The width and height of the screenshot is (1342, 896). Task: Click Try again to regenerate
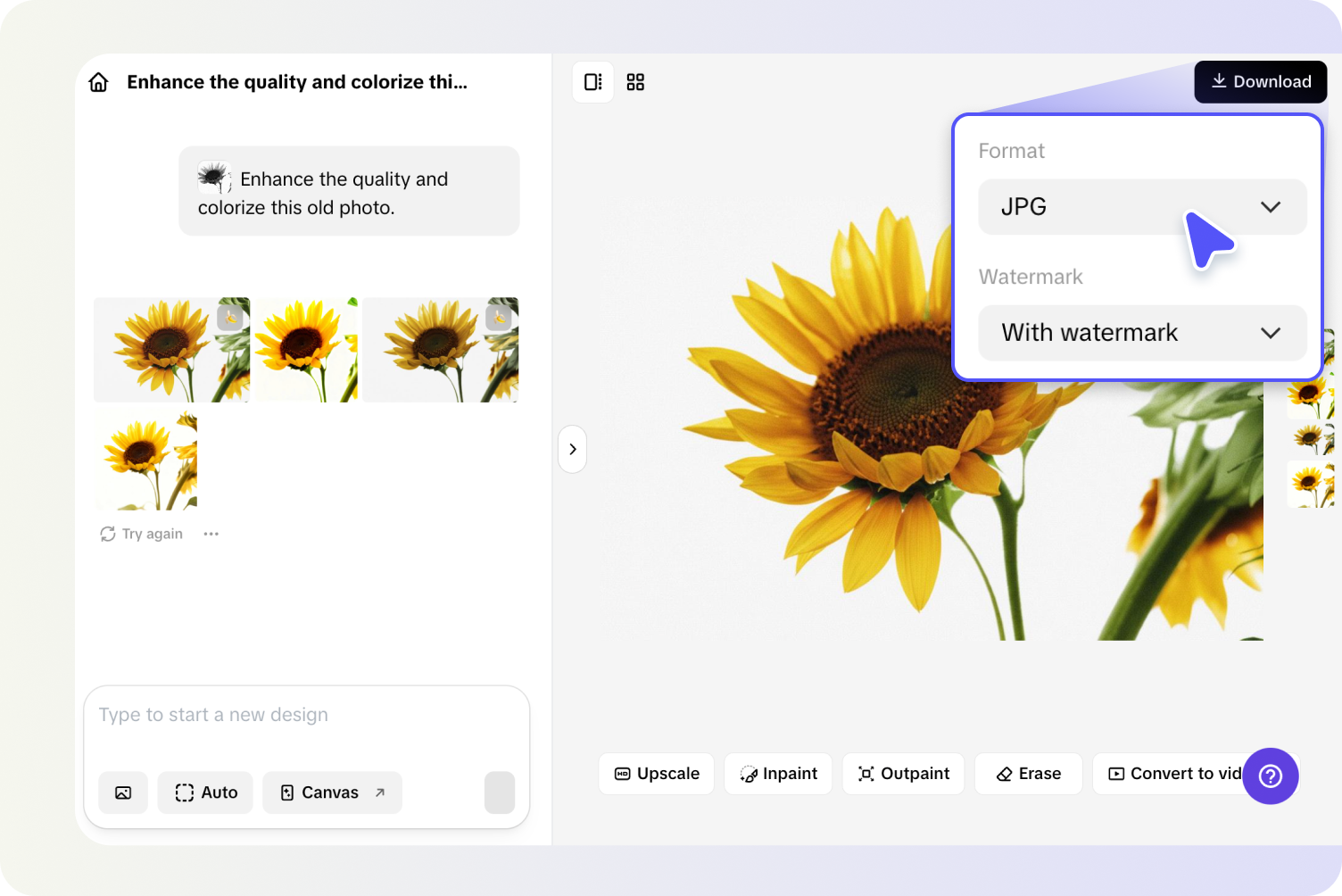tap(142, 534)
